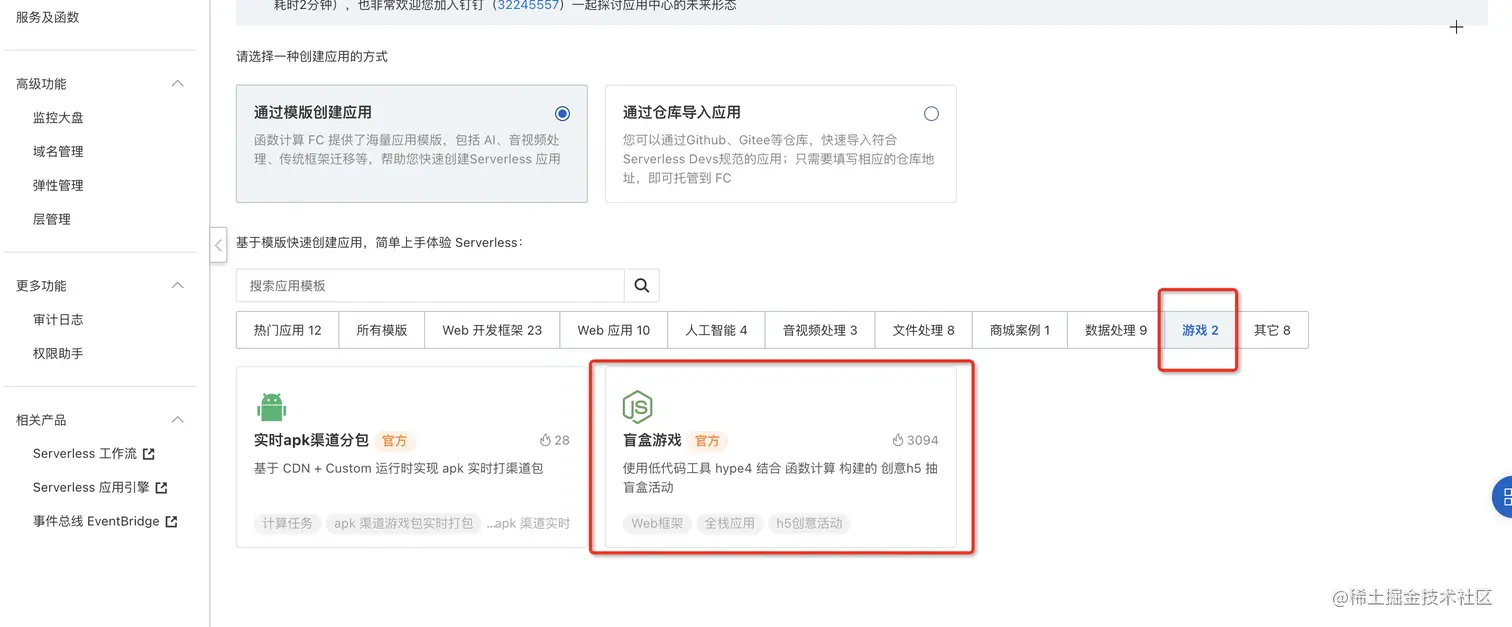The width and height of the screenshot is (1512, 627).
Task: Switch to the 数据处理 9 tab
Action: coord(1116,330)
